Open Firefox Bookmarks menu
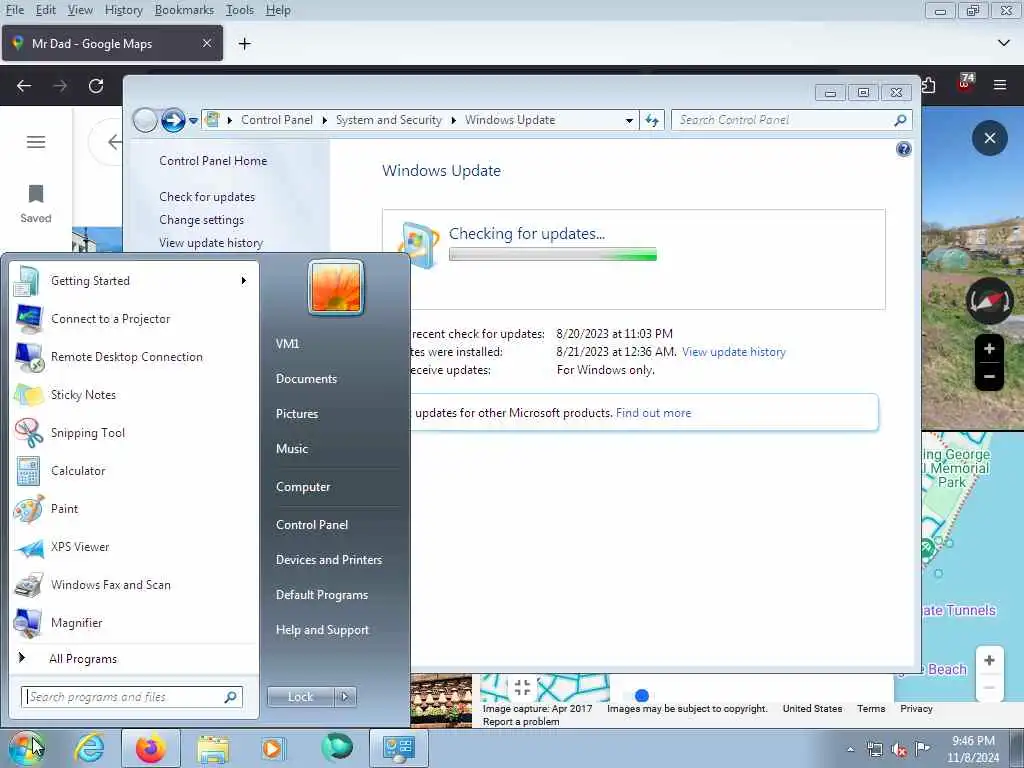Screen dimensions: 1024x768 [x=184, y=10]
